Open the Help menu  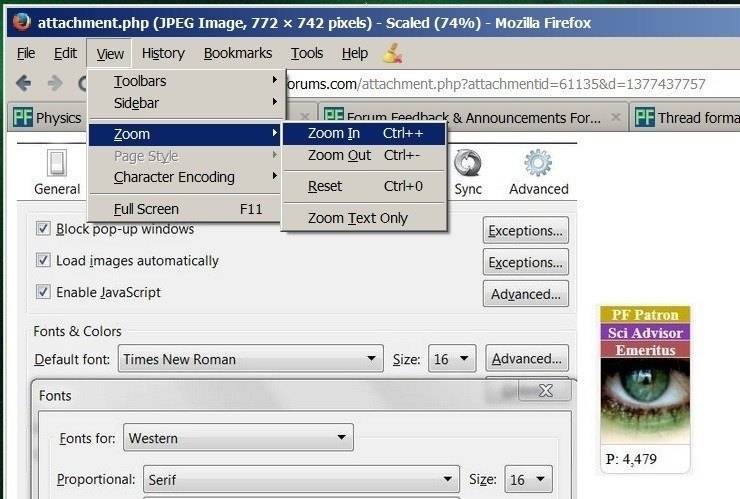point(355,53)
